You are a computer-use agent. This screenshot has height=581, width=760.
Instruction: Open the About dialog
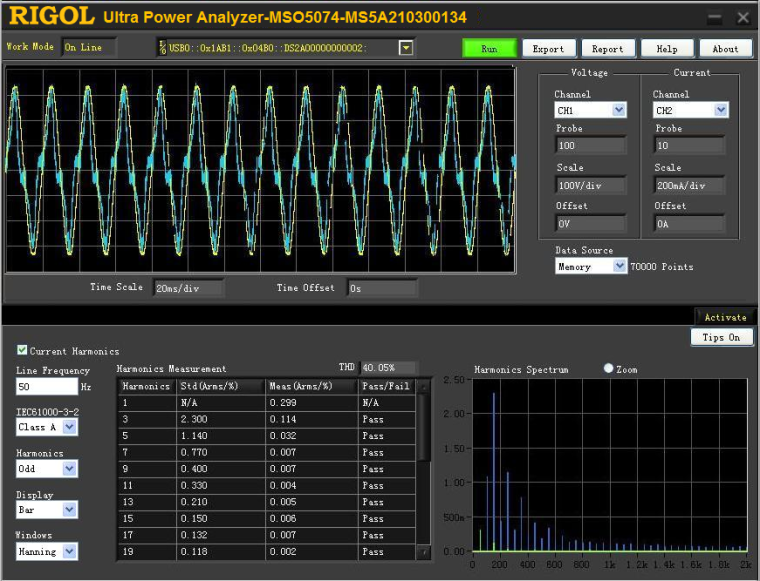725,48
